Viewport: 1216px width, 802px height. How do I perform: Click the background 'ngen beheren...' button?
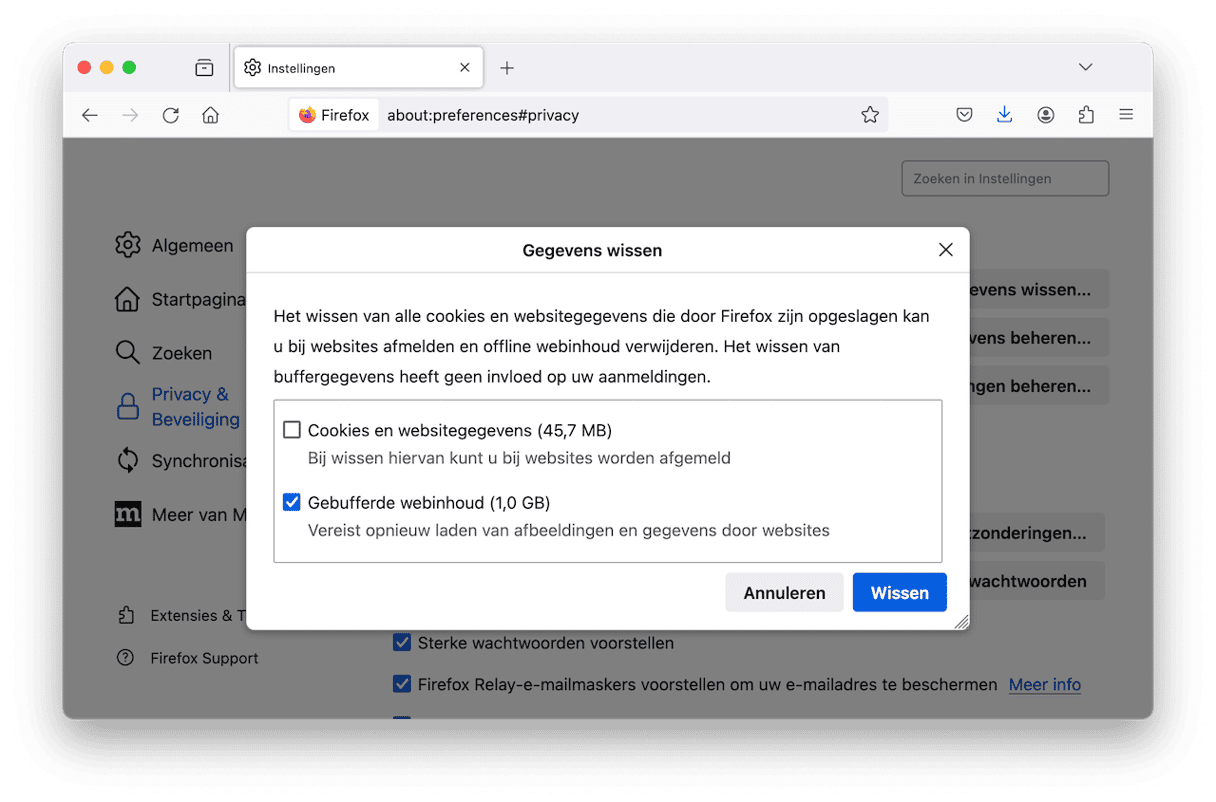coord(1039,386)
